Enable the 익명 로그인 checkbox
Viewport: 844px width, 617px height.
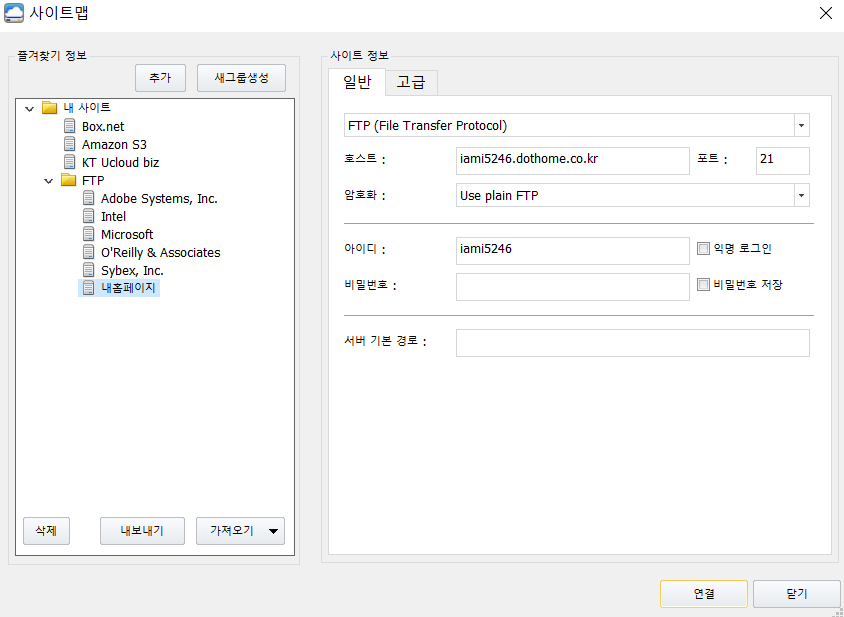703,249
